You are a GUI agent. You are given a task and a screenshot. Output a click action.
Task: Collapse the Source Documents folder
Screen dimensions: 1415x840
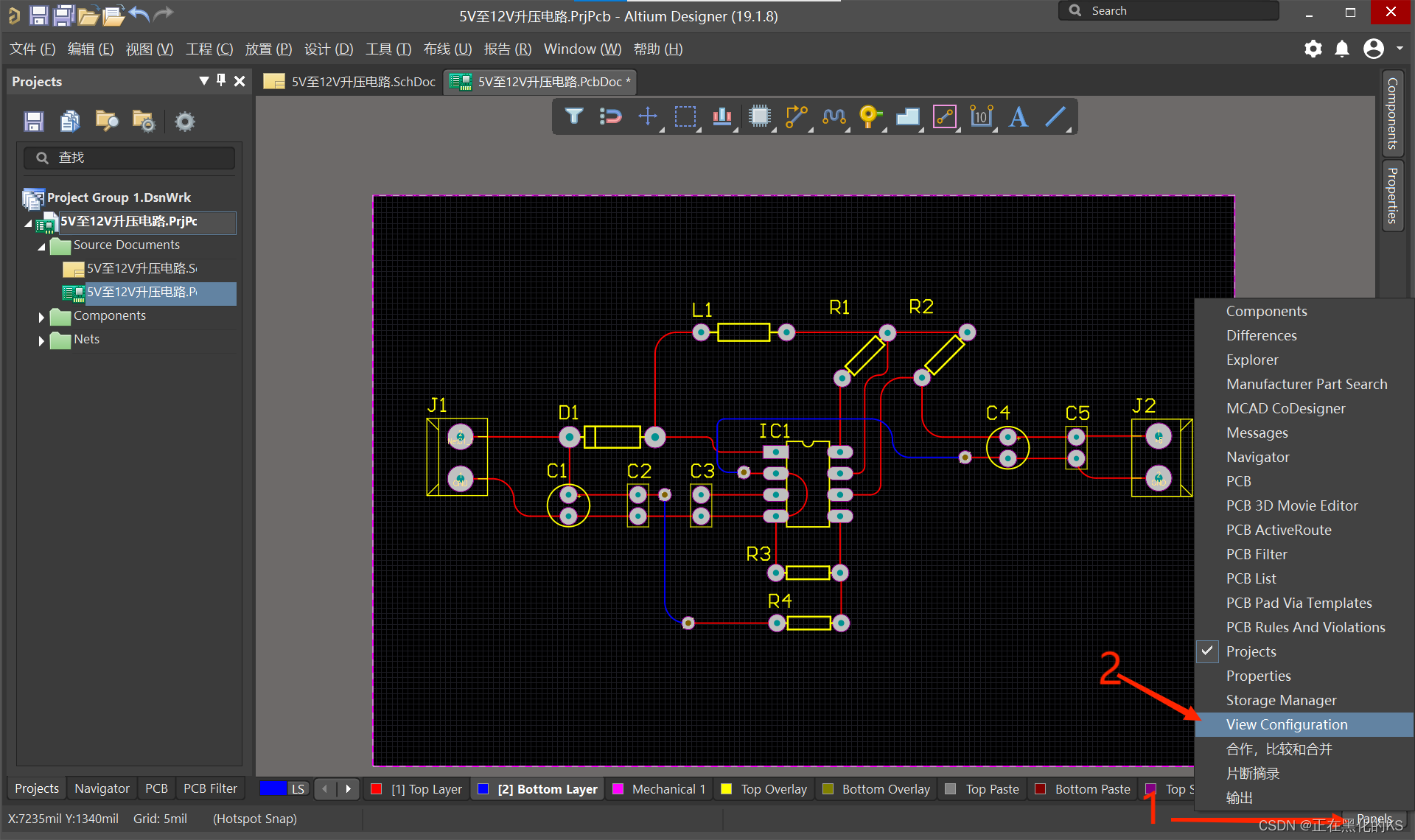pyautogui.click(x=41, y=246)
